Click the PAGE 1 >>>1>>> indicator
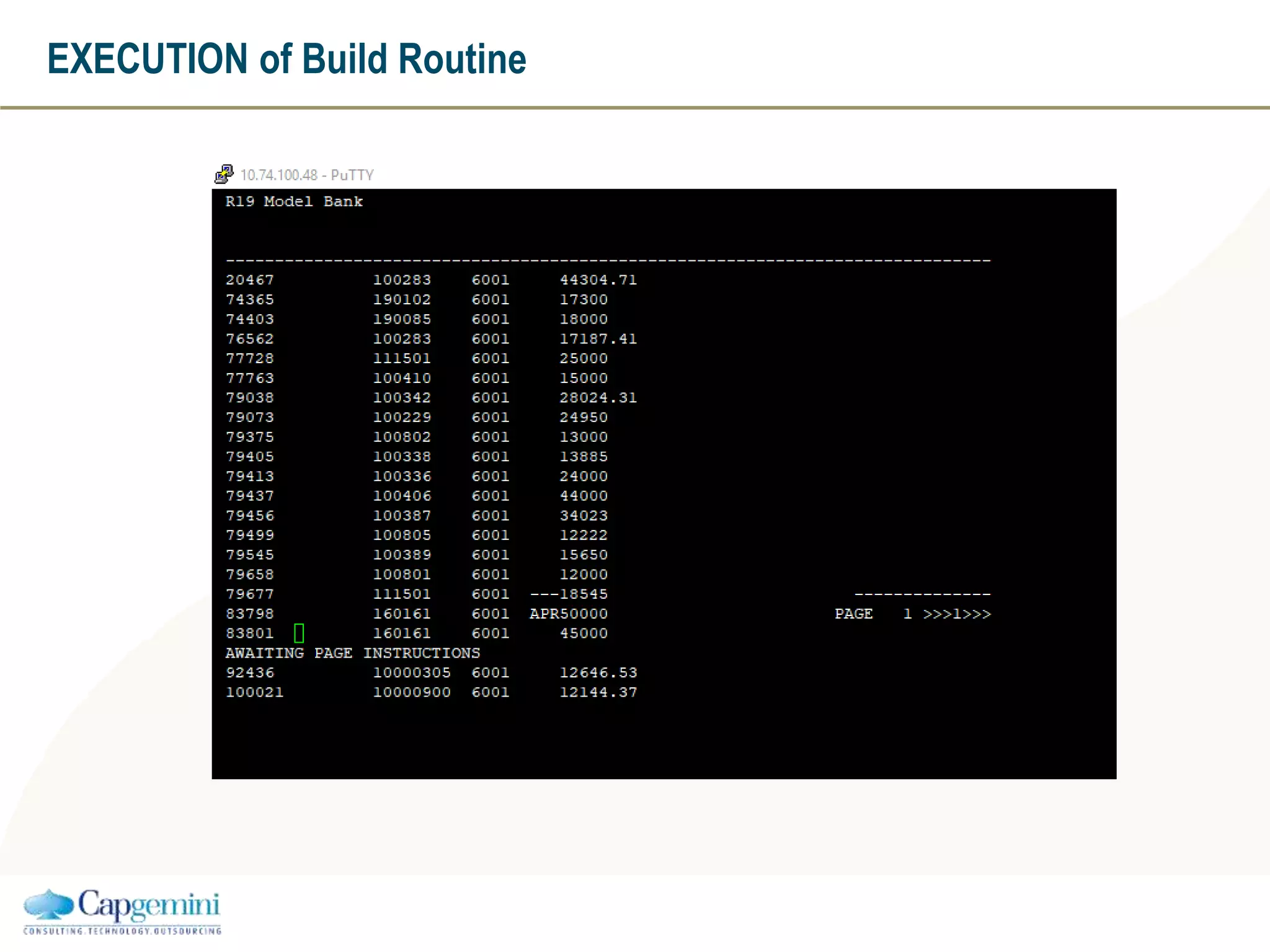1270x952 pixels. (913, 614)
